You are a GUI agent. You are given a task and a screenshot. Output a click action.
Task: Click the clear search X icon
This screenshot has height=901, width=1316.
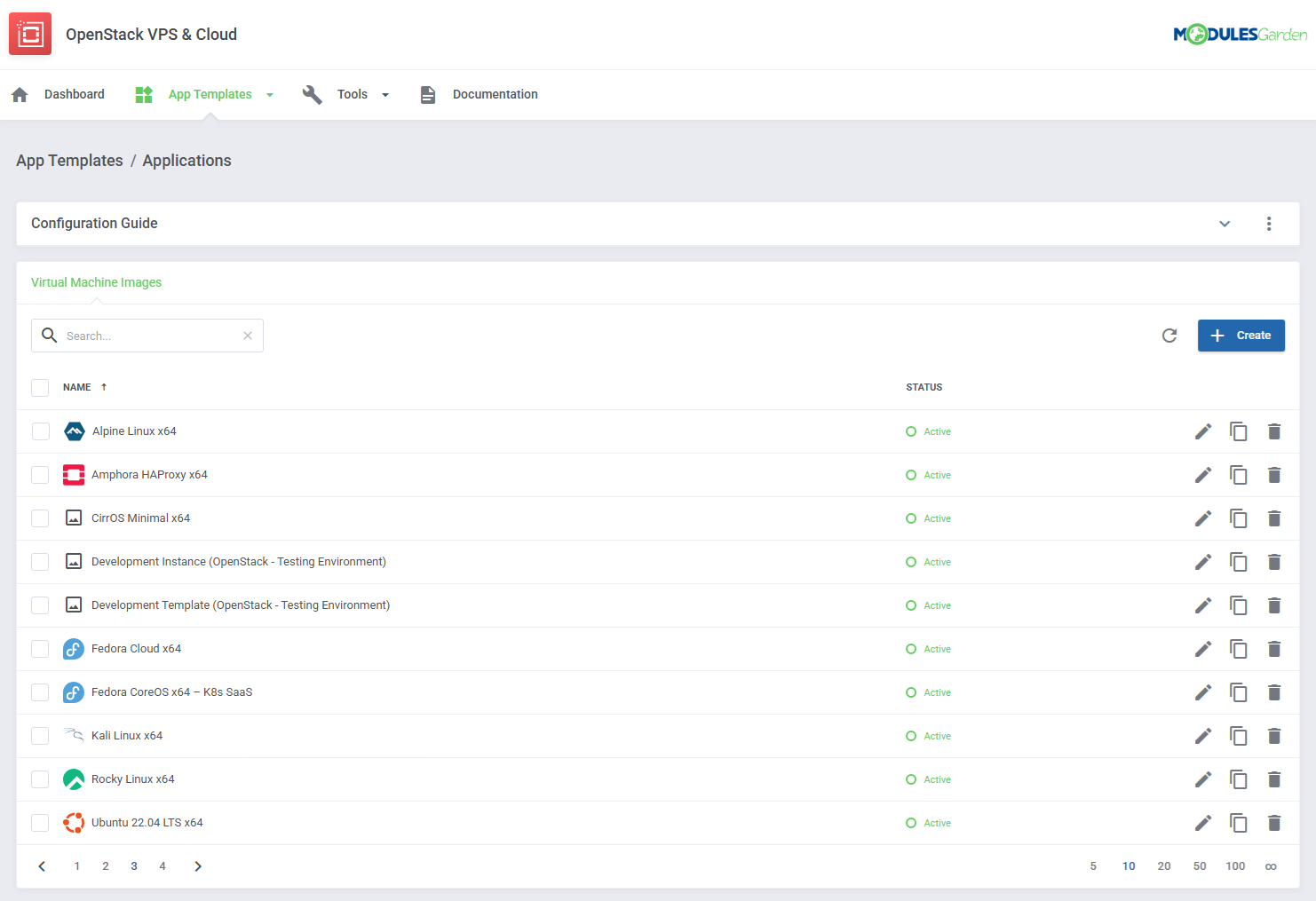click(x=247, y=336)
